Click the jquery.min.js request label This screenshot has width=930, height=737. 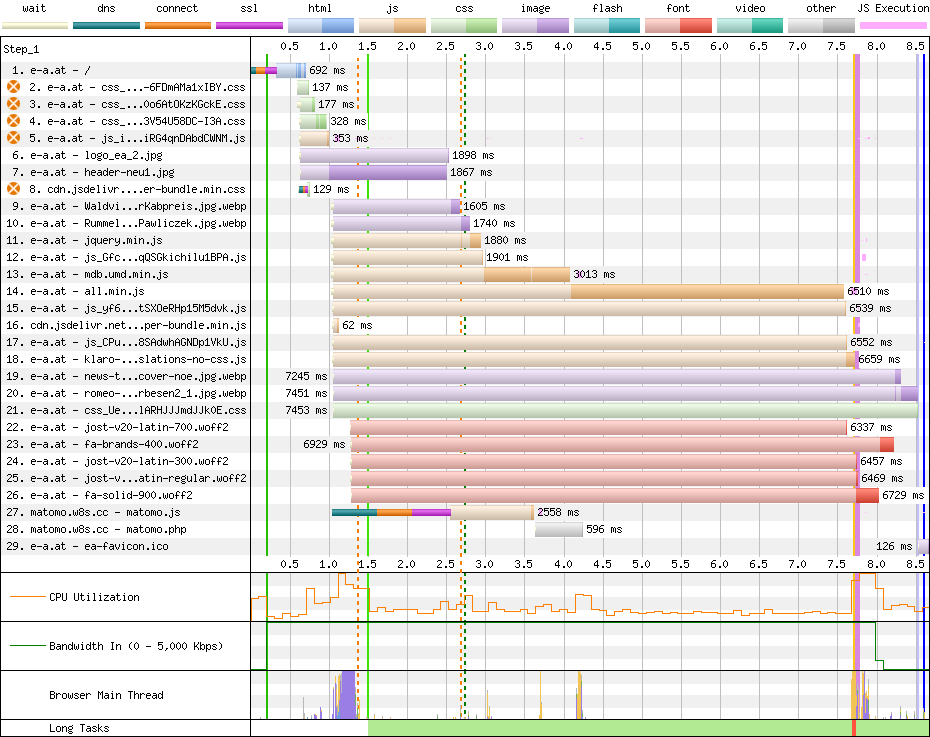pyautogui.click(x=84, y=240)
